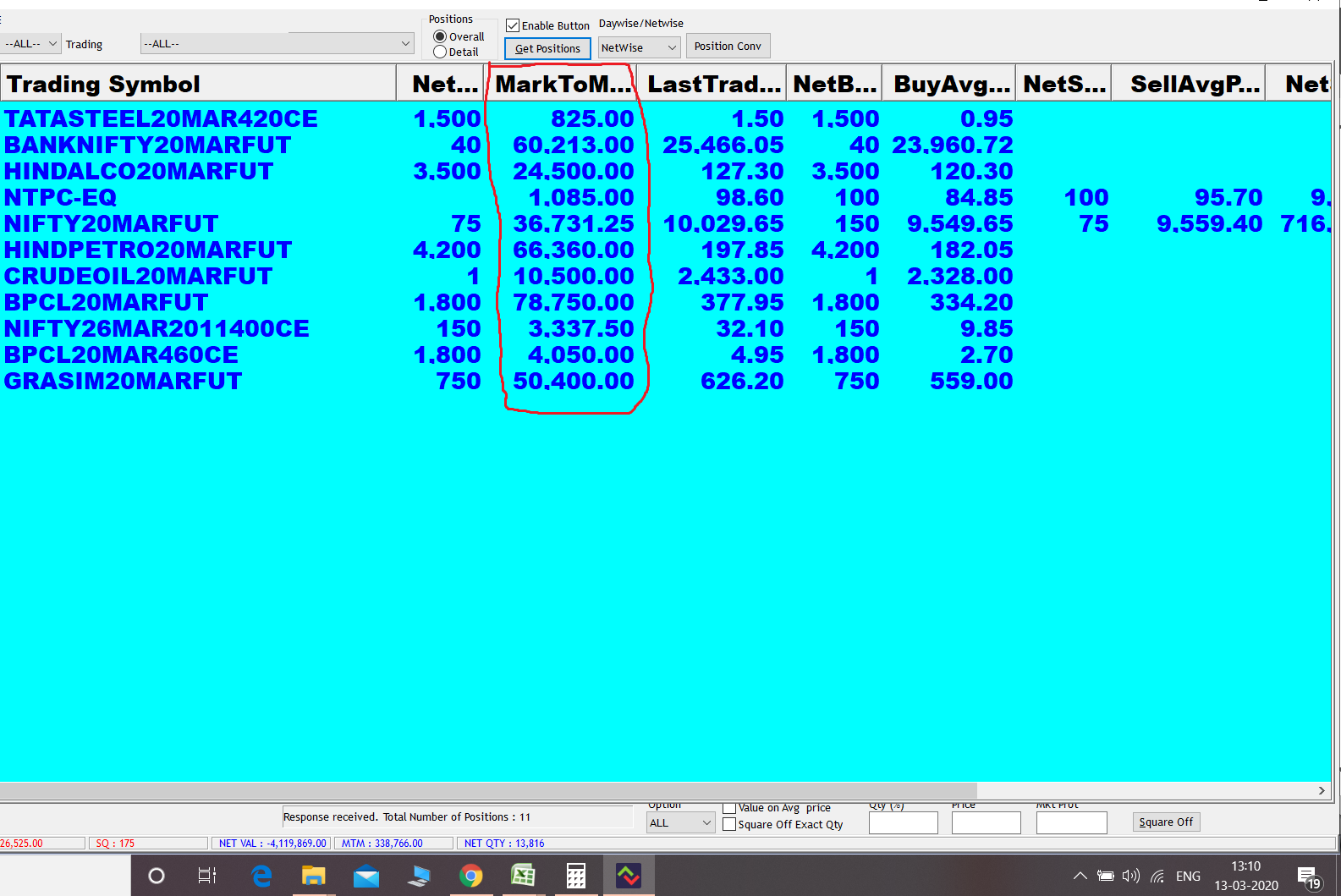Screen dimensions: 1341x896
Task: Open the first --ALL-- dropdown
Action: click(30, 43)
